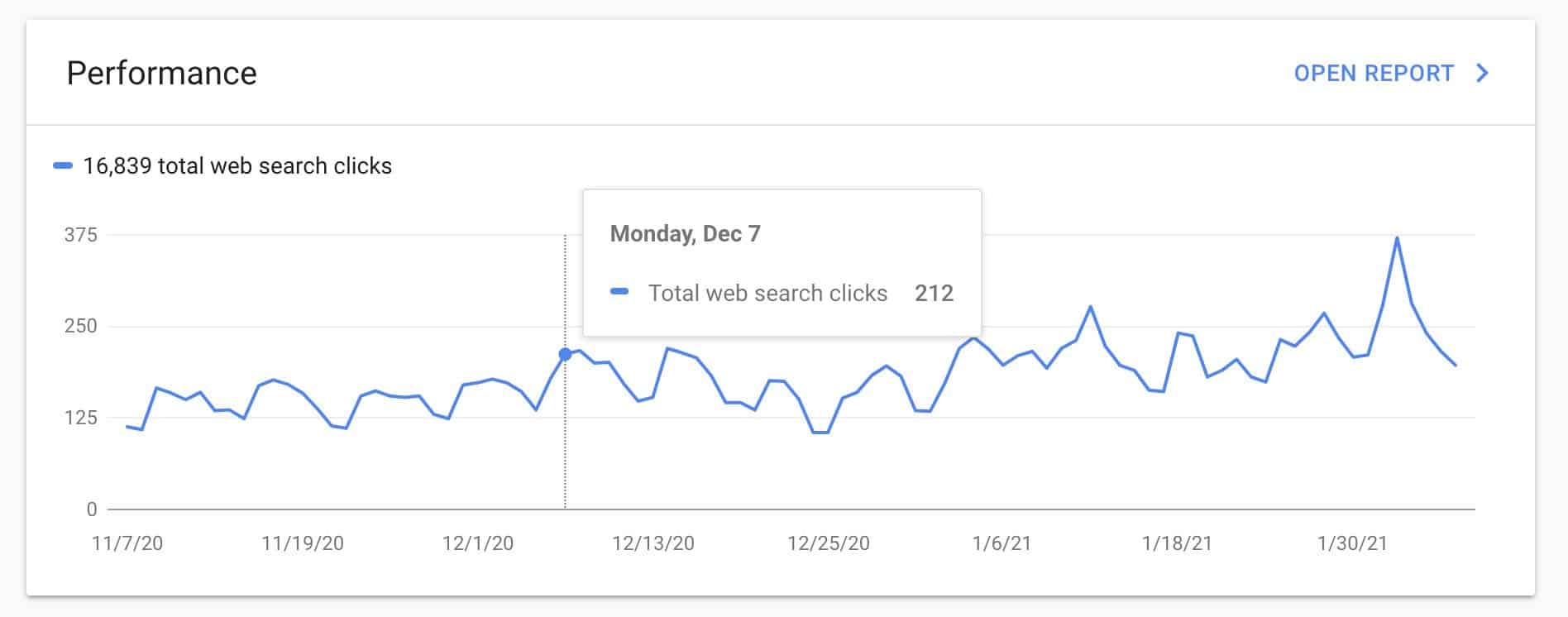Click the 375 y-axis value

[81, 236]
